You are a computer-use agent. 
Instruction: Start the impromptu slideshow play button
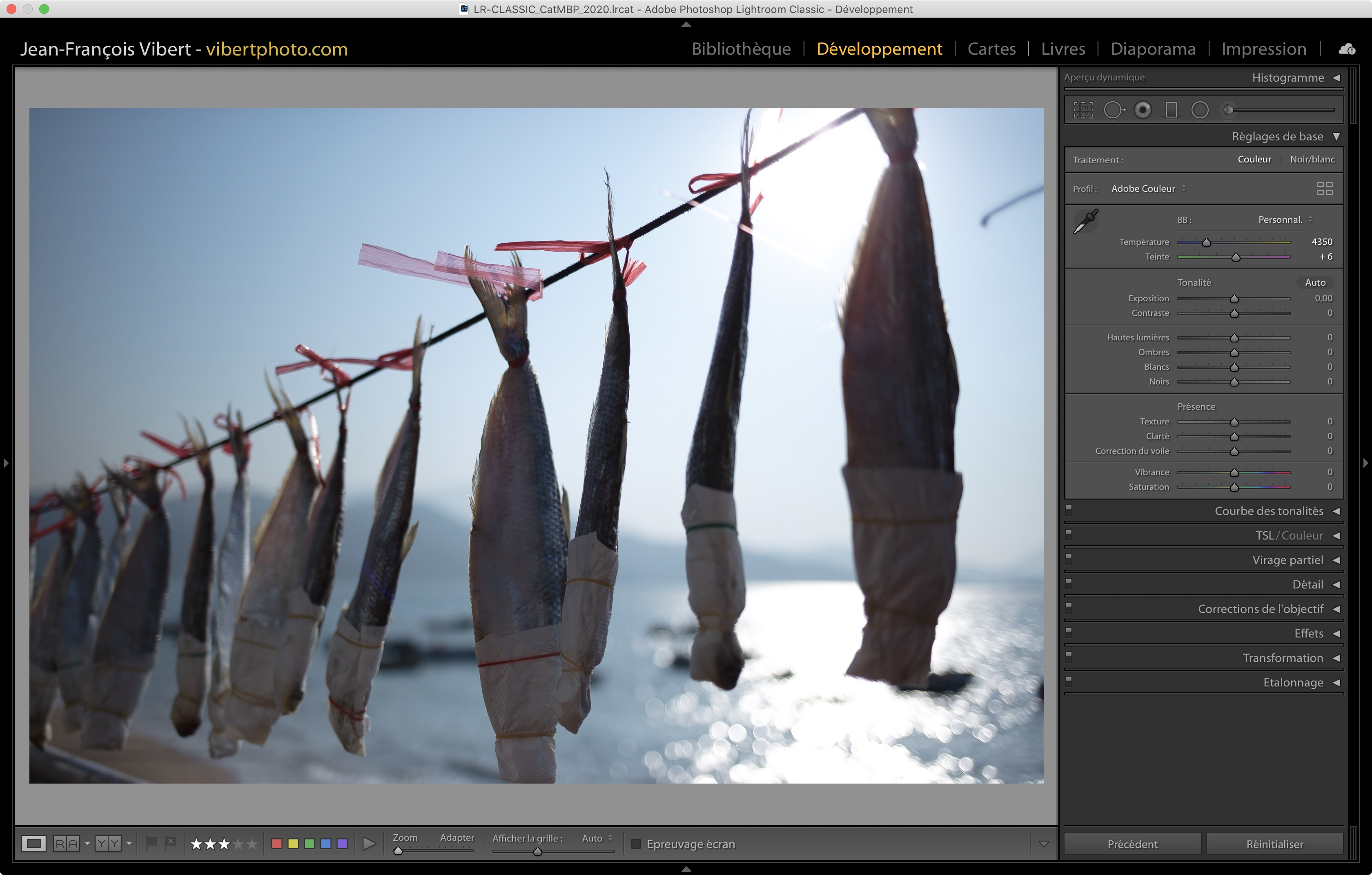pos(369,844)
